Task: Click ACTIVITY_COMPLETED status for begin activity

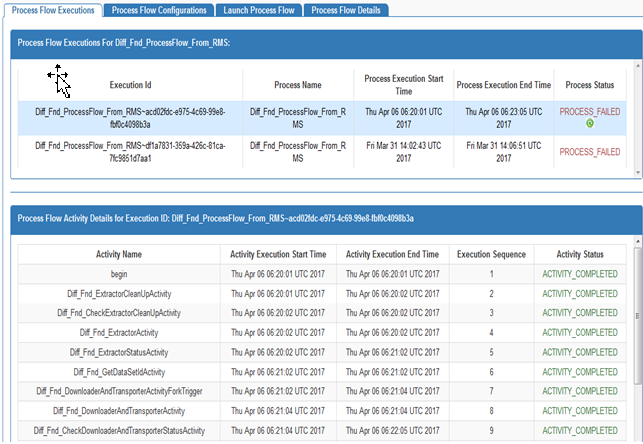Action: pos(580,274)
